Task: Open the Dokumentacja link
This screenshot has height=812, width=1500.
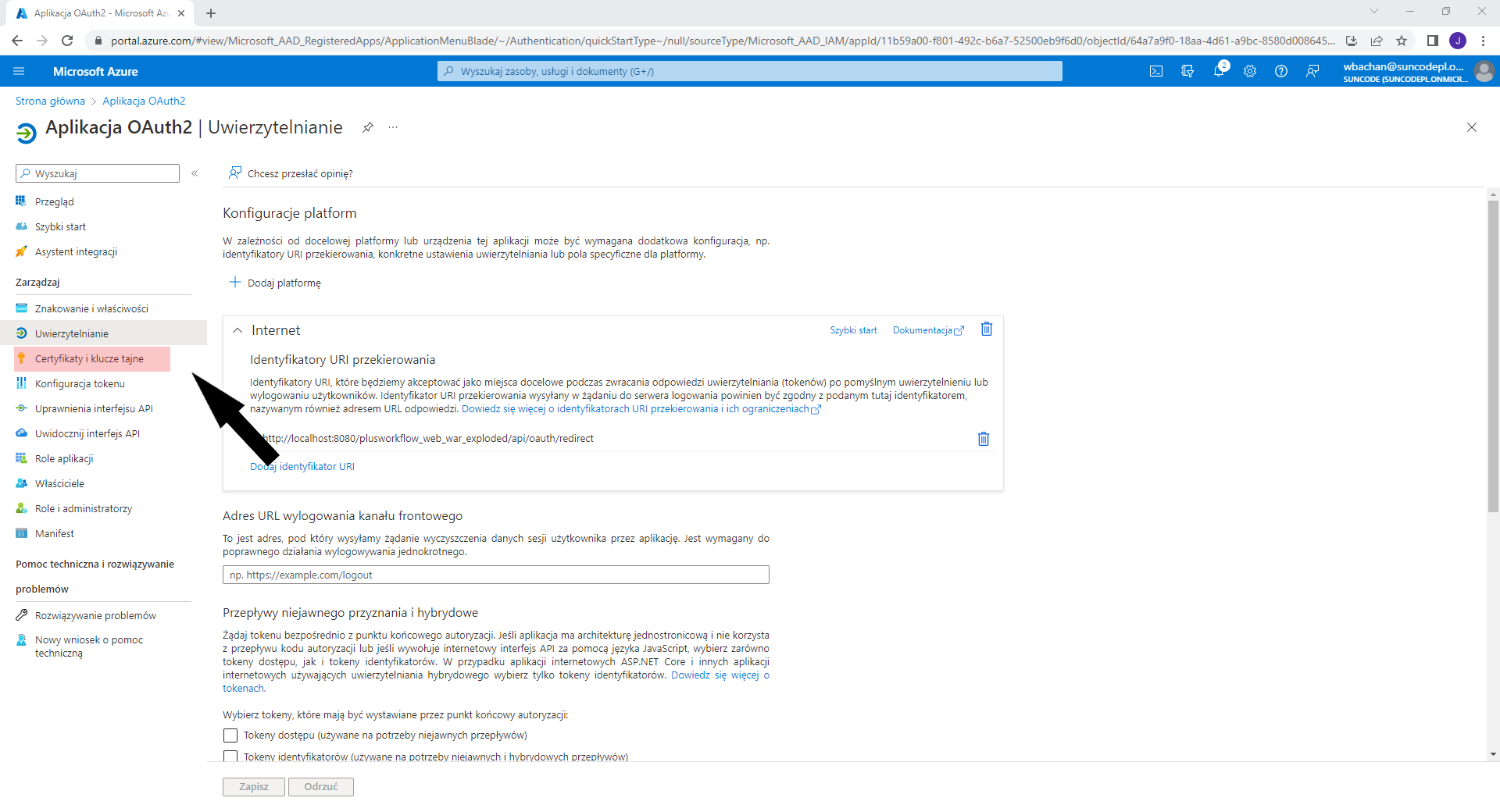Action: point(928,330)
